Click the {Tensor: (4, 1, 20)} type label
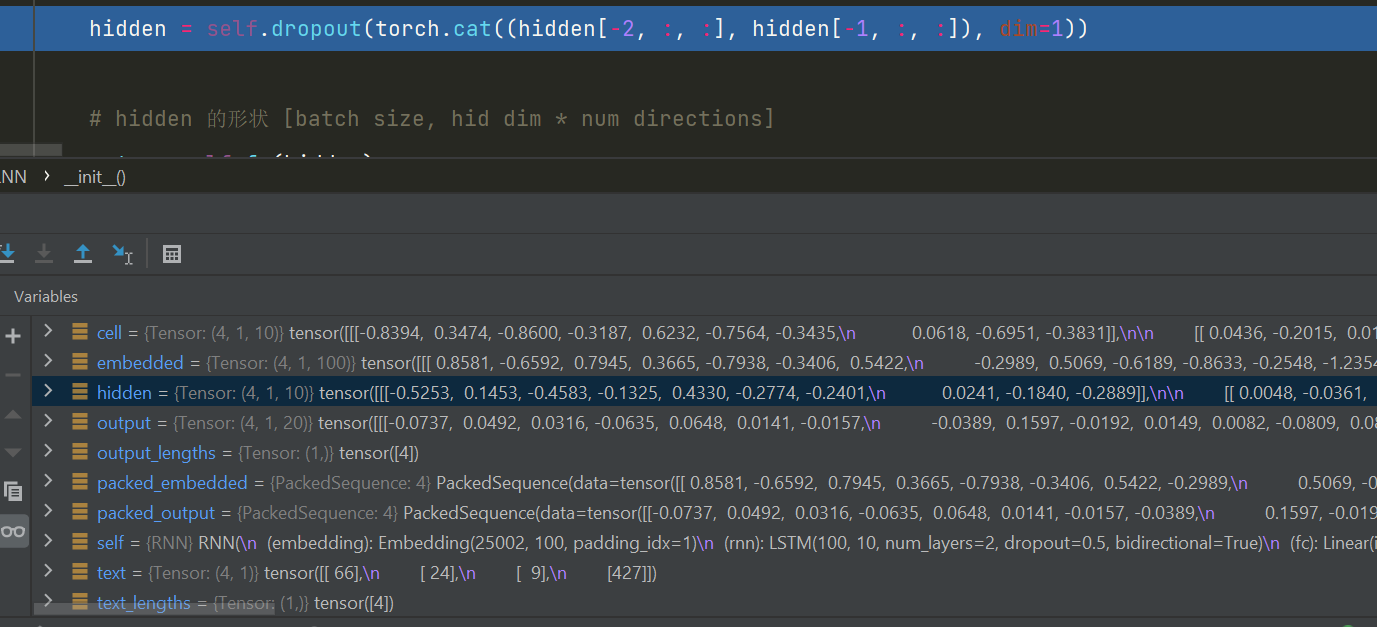This screenshot has height=627, width=1377. point(242,423)
